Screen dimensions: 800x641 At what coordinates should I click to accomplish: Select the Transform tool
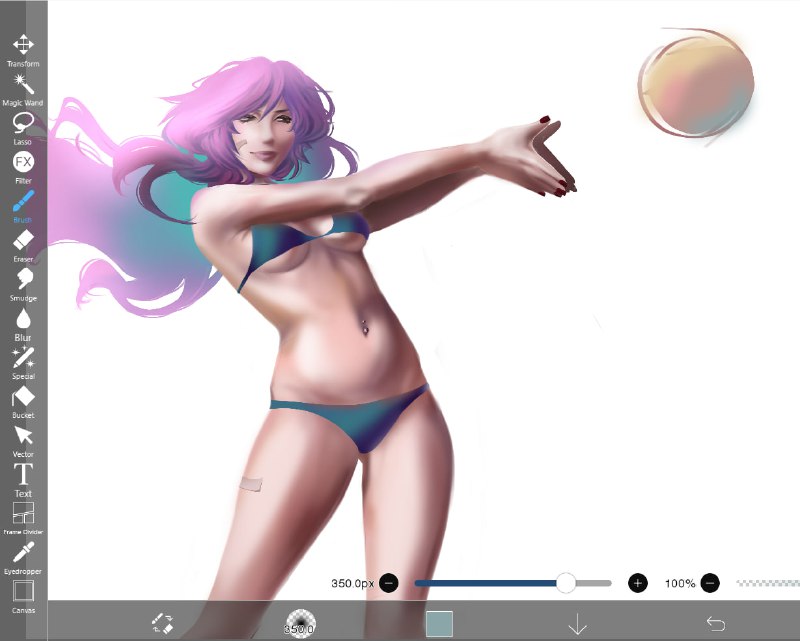click(23, 51)
